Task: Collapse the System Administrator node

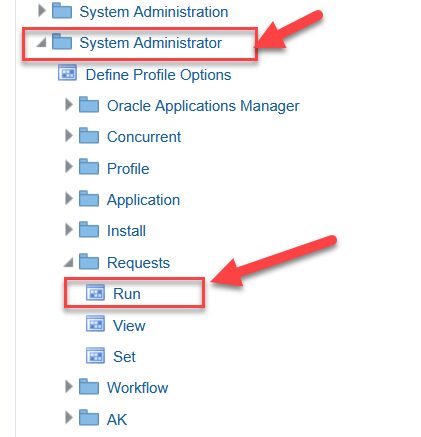Action: click(42, 42)
